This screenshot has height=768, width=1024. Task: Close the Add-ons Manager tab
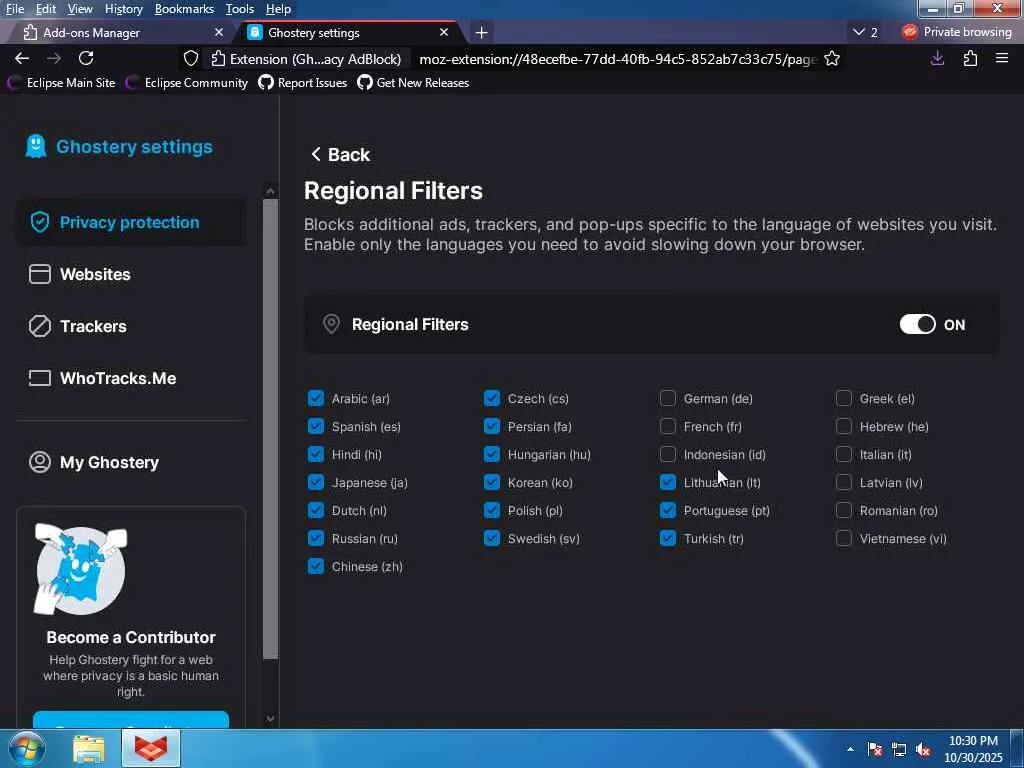(x=219, y=32)
